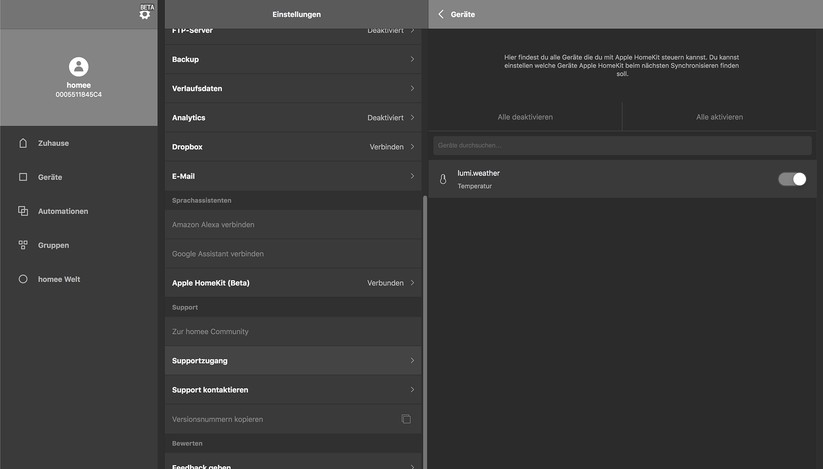
Task: Click Alle aktivieren button
Action: (720, 117)
